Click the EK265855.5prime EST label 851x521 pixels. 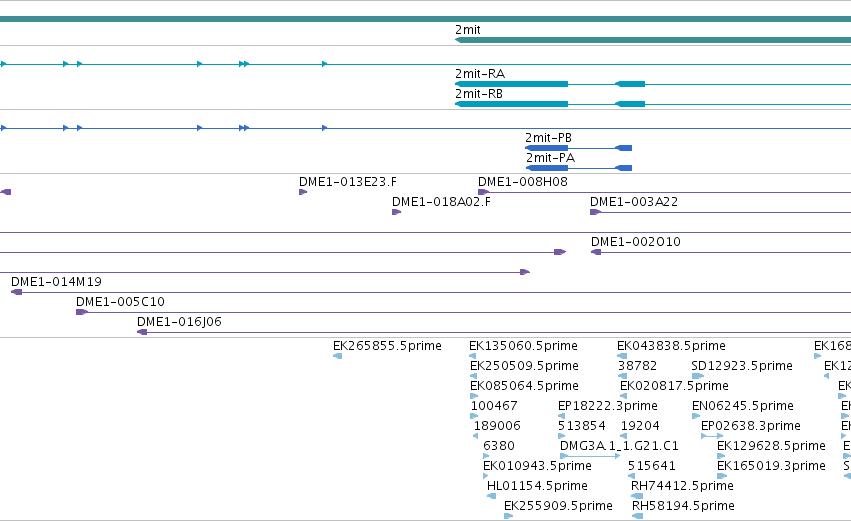[388, 346]
